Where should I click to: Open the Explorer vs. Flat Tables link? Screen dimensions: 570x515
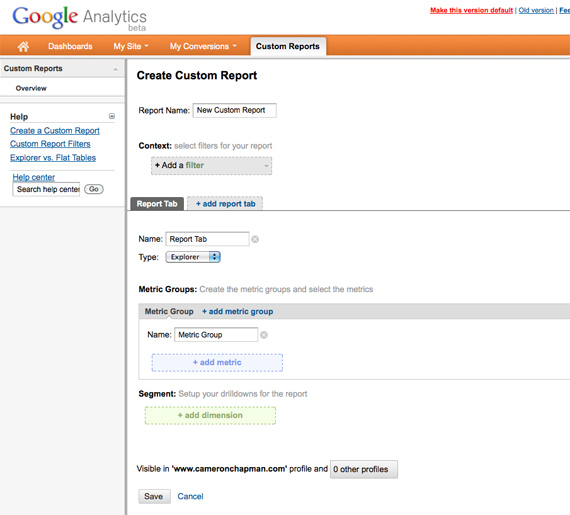tap(53, 158)
